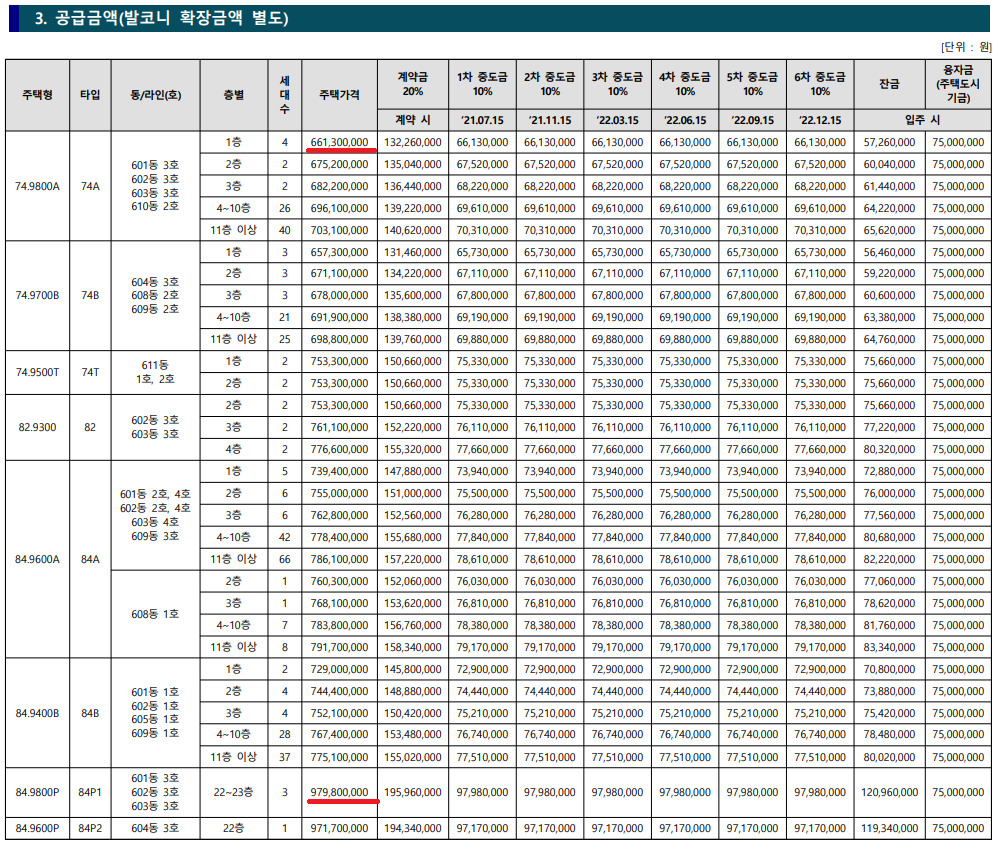Click the date cell '22.03.15
The width and height of the screenshot is (998, 852).
click(x=617, y=120)
